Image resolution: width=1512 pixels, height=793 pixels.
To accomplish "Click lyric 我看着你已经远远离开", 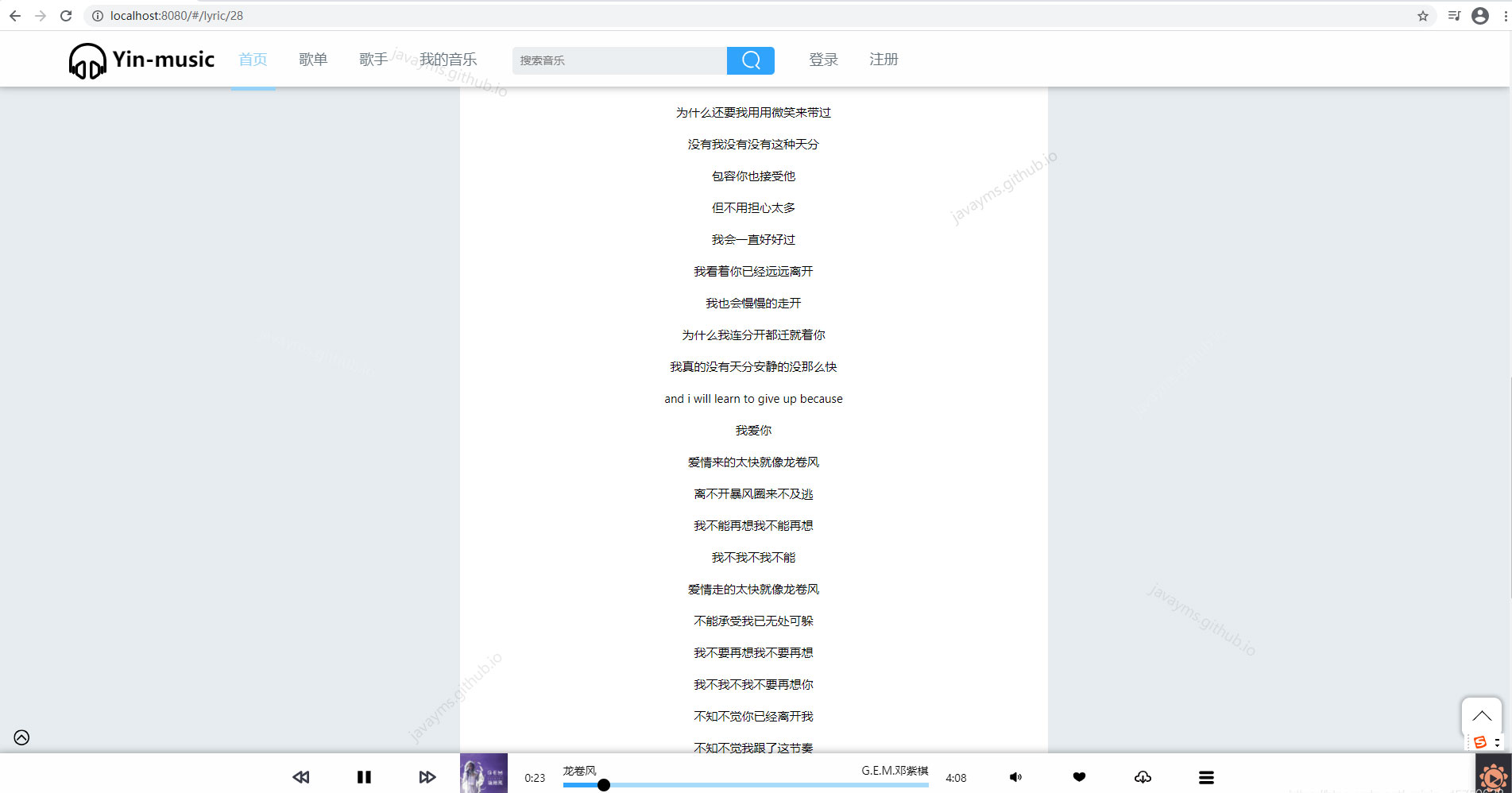I will pos(753,272).
